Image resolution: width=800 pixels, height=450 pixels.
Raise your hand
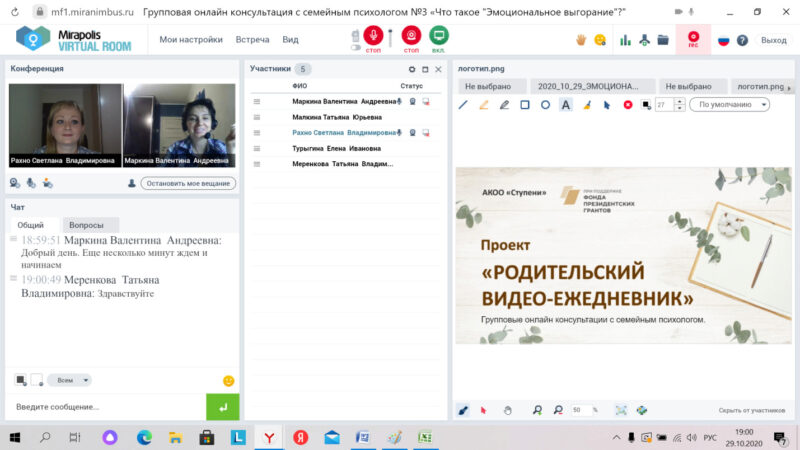pyautogui.click(x=581, y=40)
